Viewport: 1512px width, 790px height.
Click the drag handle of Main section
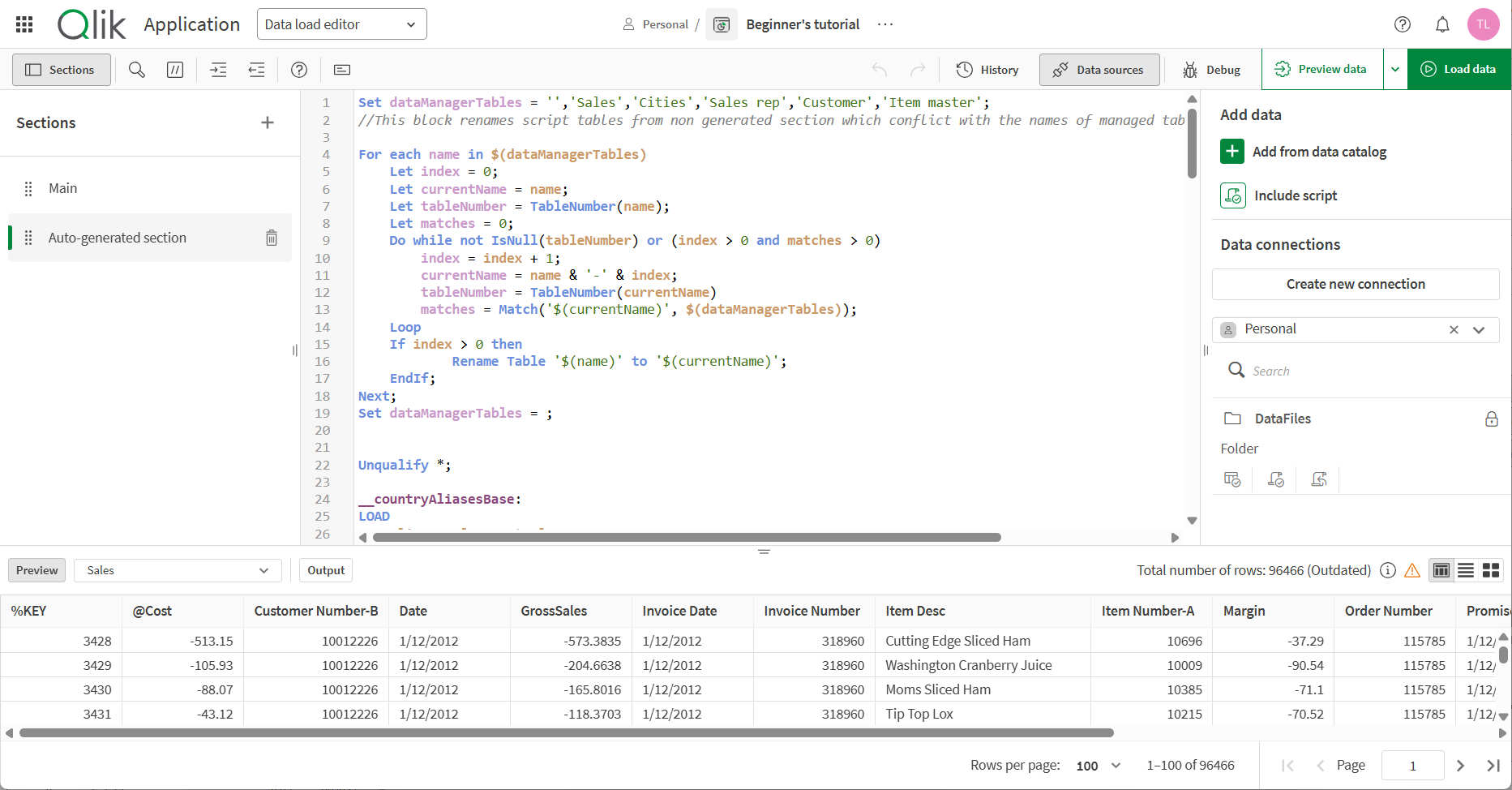click(28, 188)
